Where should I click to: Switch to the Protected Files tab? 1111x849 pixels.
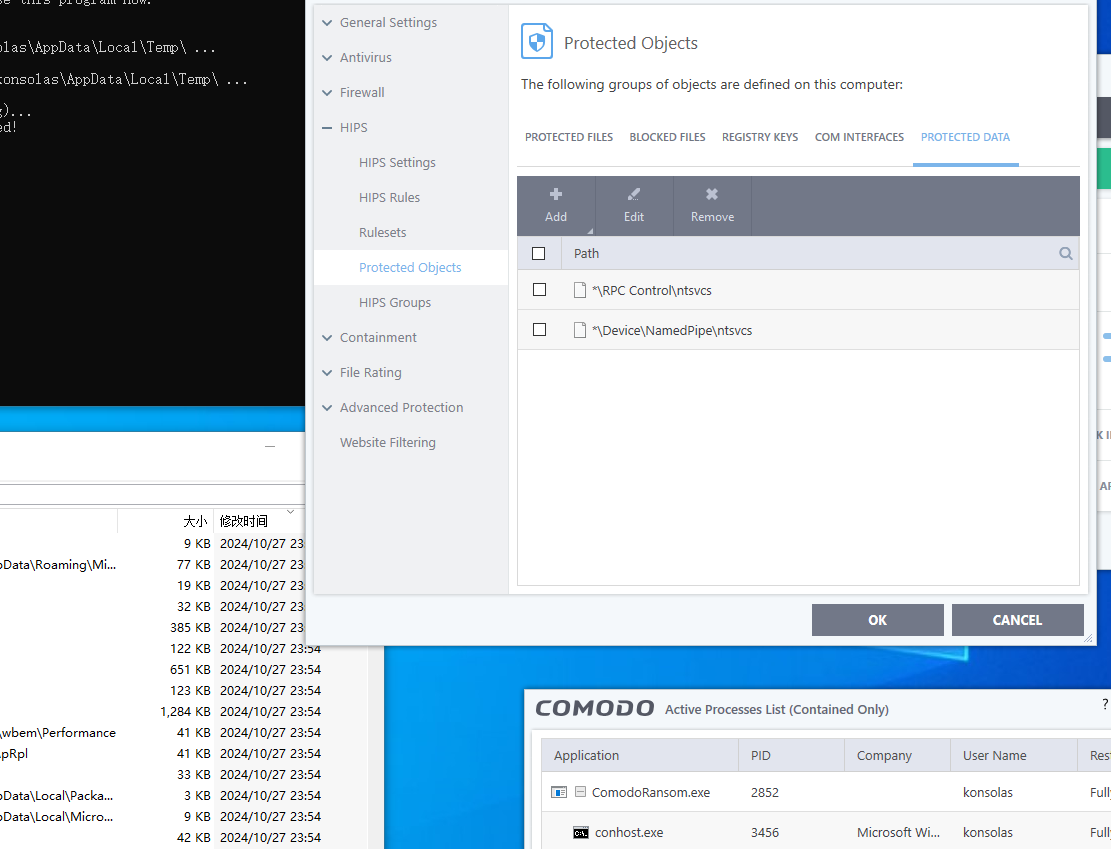click(568, 137)
